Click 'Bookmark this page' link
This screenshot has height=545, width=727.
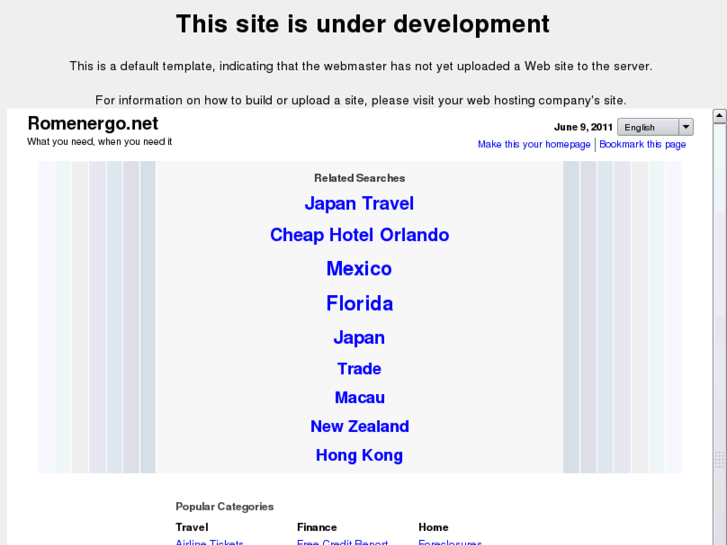pos(642,144)
